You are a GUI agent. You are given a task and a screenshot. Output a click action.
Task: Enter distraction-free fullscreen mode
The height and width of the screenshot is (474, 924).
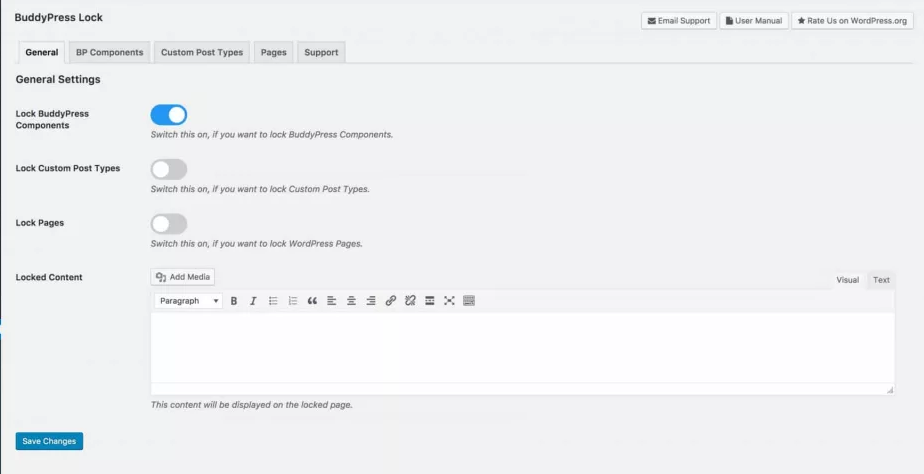(449, 301)
